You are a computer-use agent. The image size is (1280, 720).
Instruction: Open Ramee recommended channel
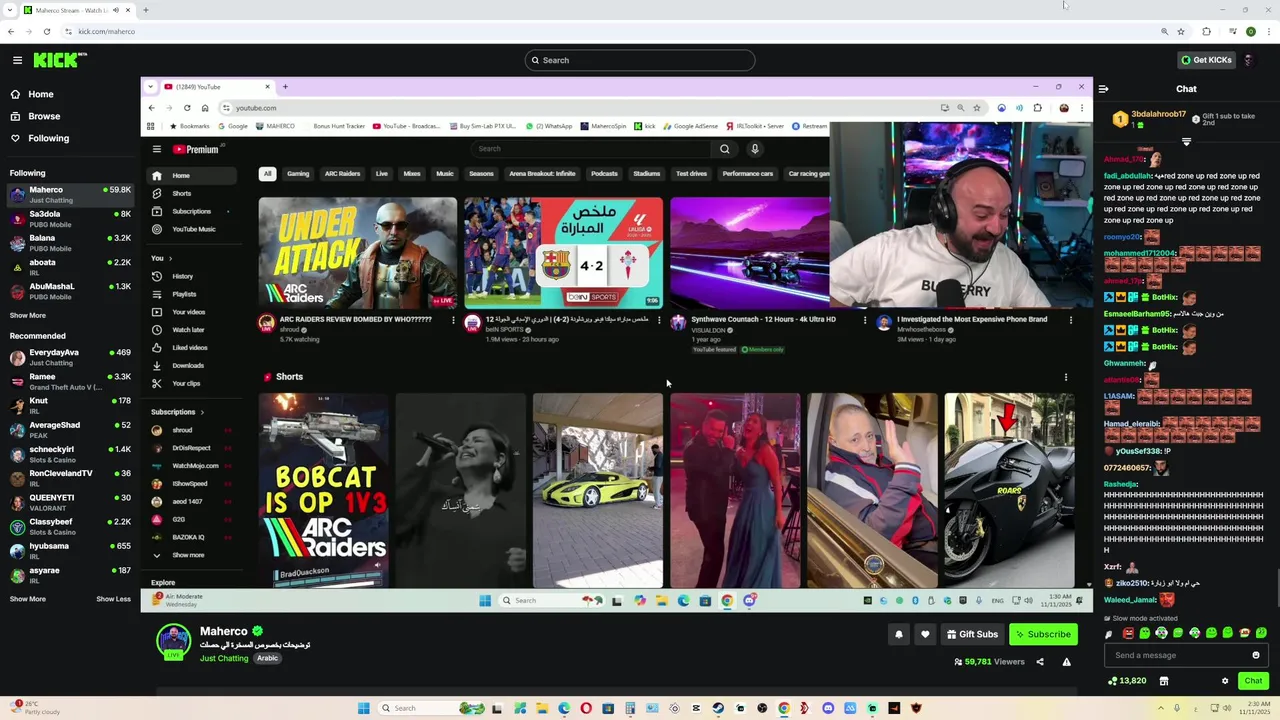70,381
